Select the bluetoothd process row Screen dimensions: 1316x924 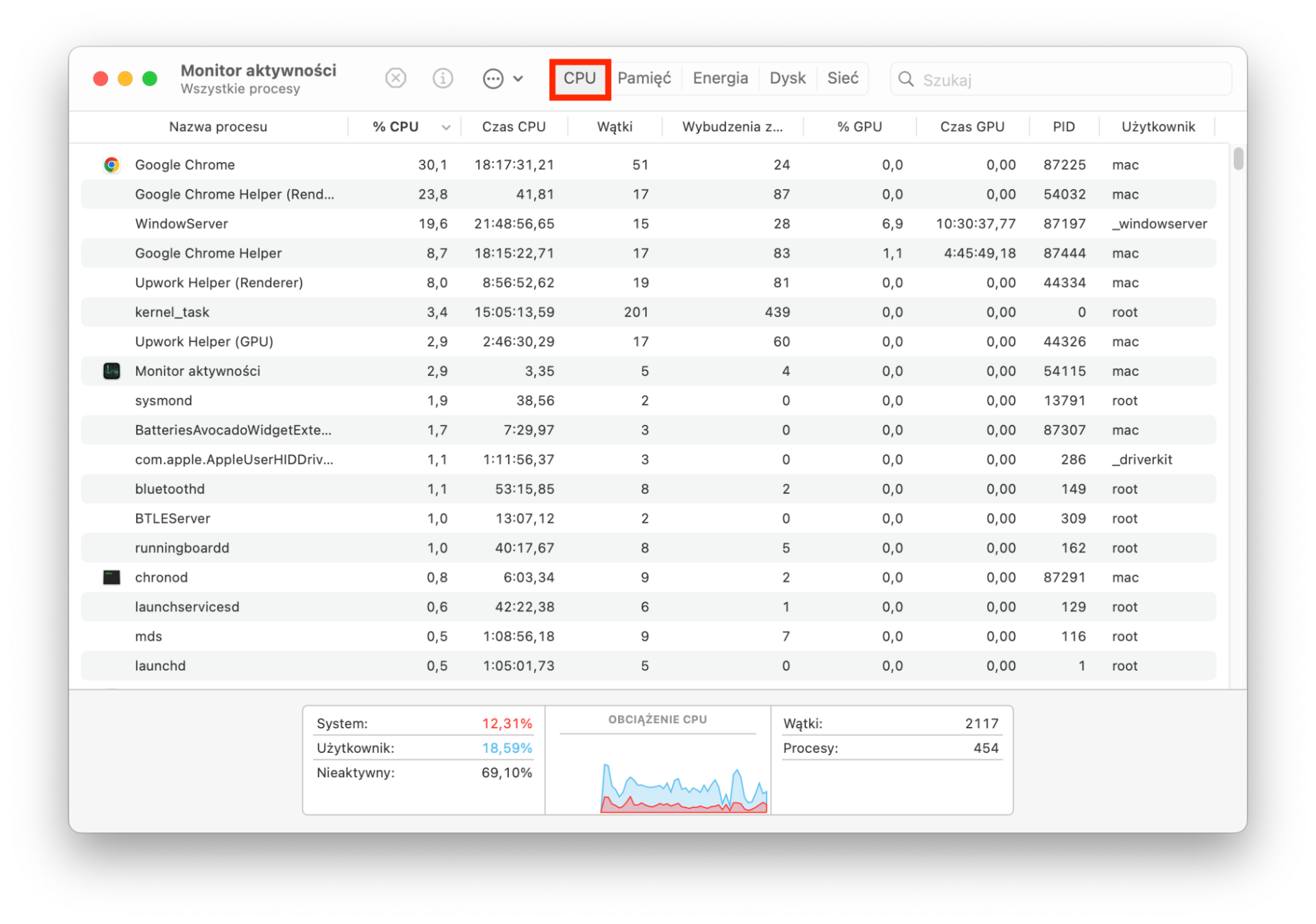click(648, 489)
